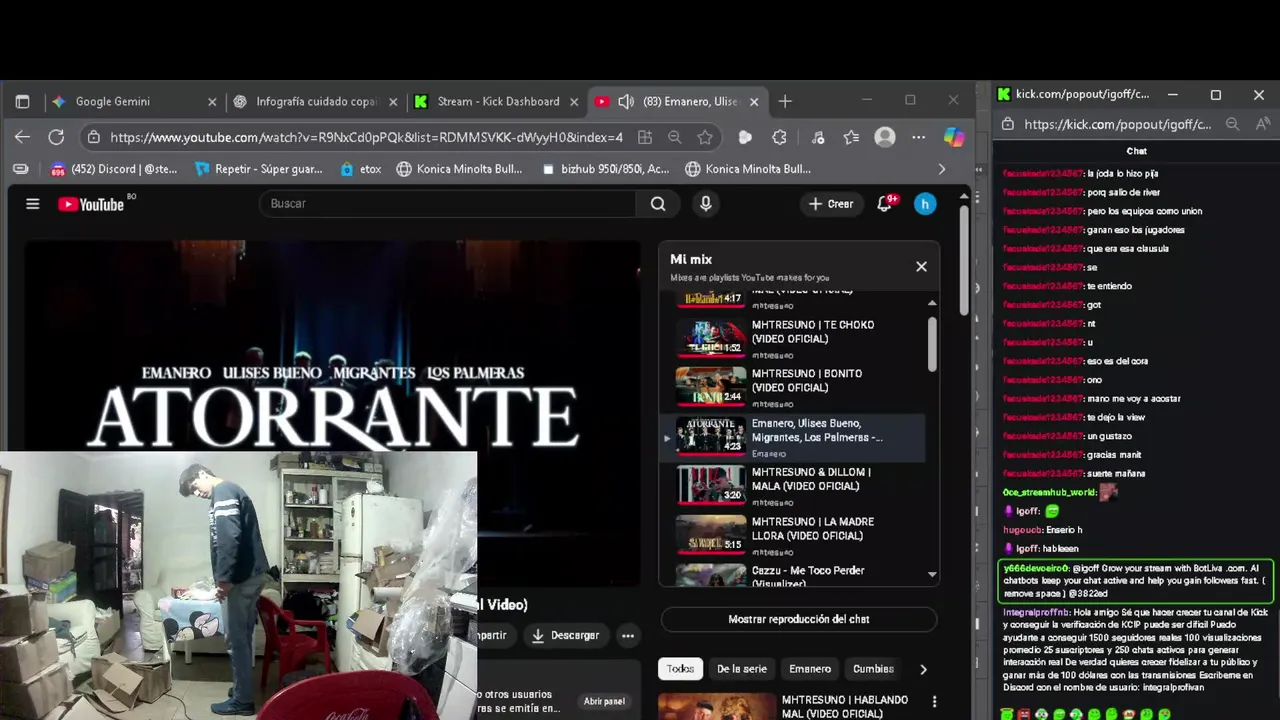1280x720 pixels.
Task: Select the Emanero YouTube tab
Action: coord(678,101)
